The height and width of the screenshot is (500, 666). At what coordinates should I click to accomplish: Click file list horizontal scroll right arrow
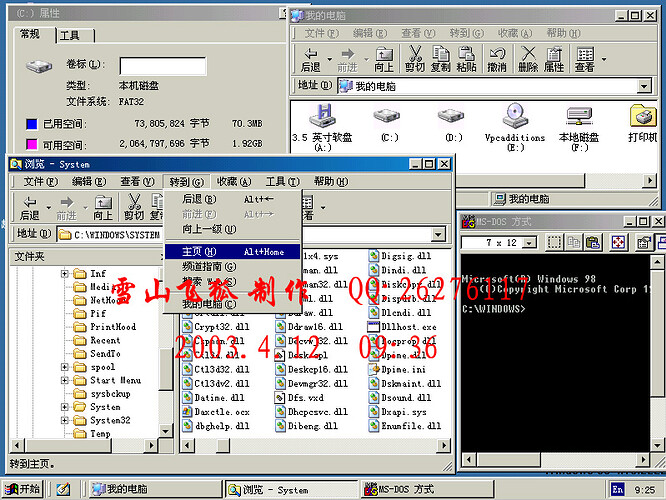444,445
